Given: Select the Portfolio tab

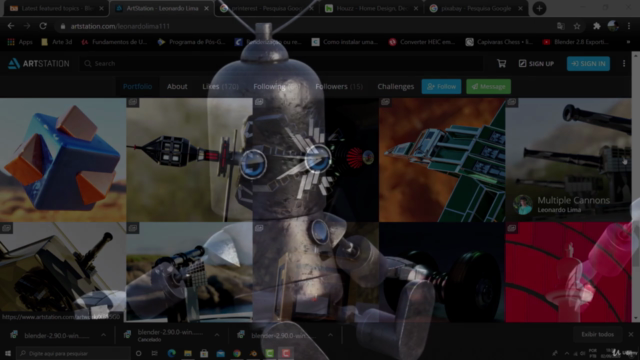Looking at the screenshot, I should tap(138, 87).
